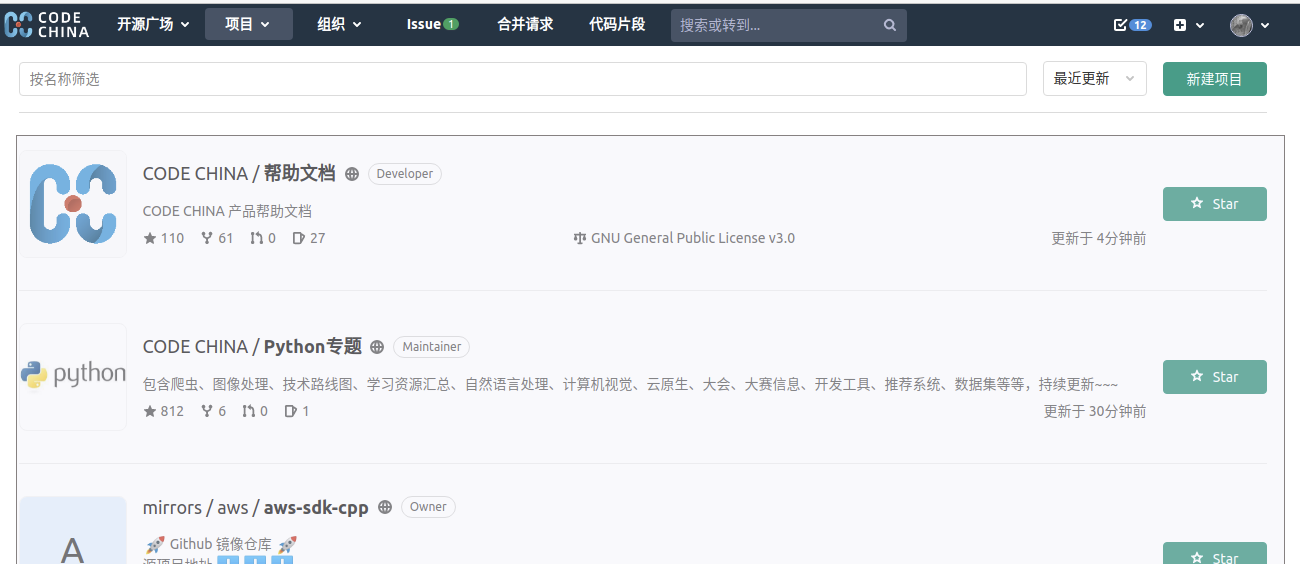Star the aws-sdk-cpp project
The height and width of the screenshot is (564, 1300).
point(1215,553)
